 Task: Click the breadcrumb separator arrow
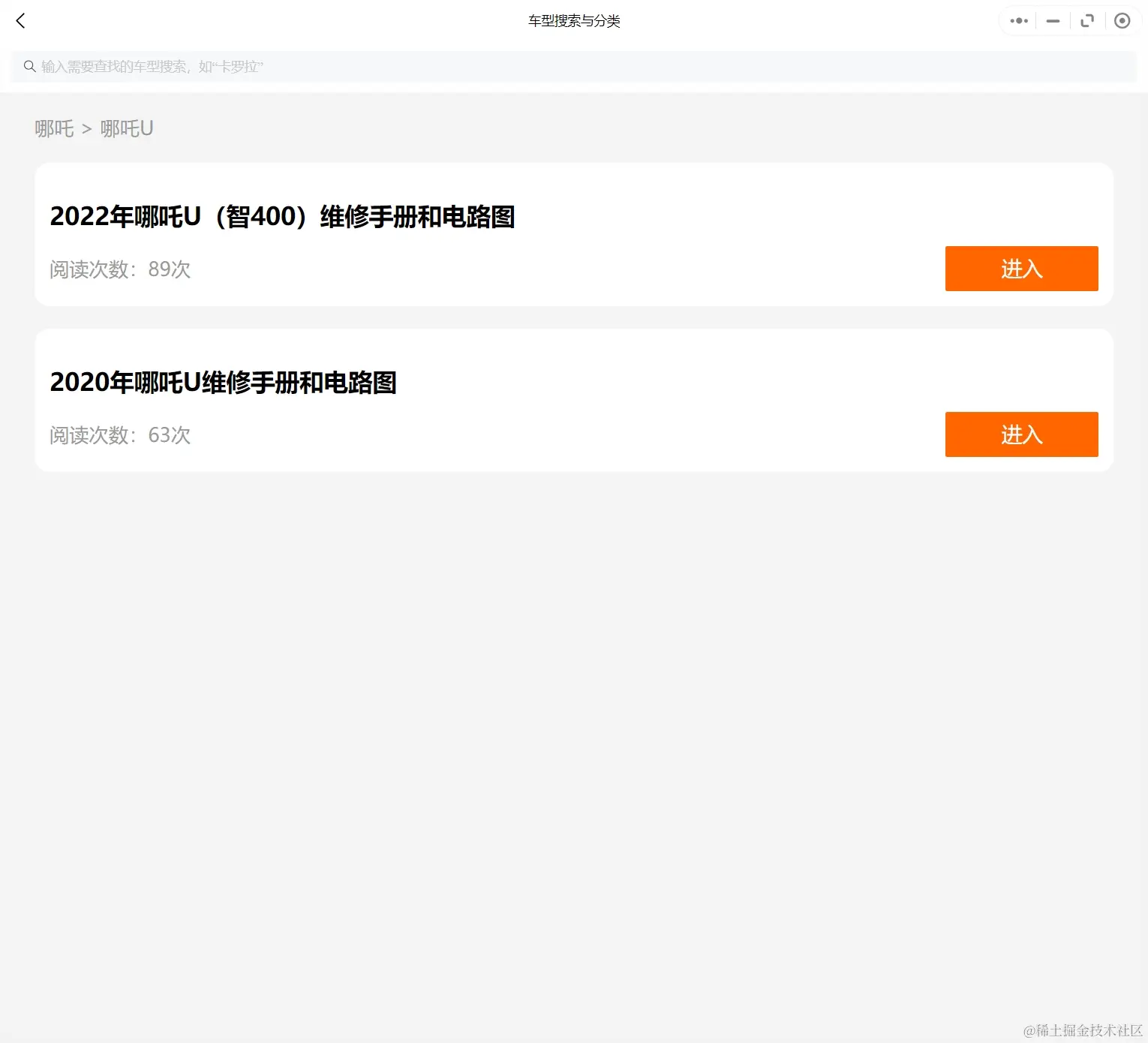point(86,128)
